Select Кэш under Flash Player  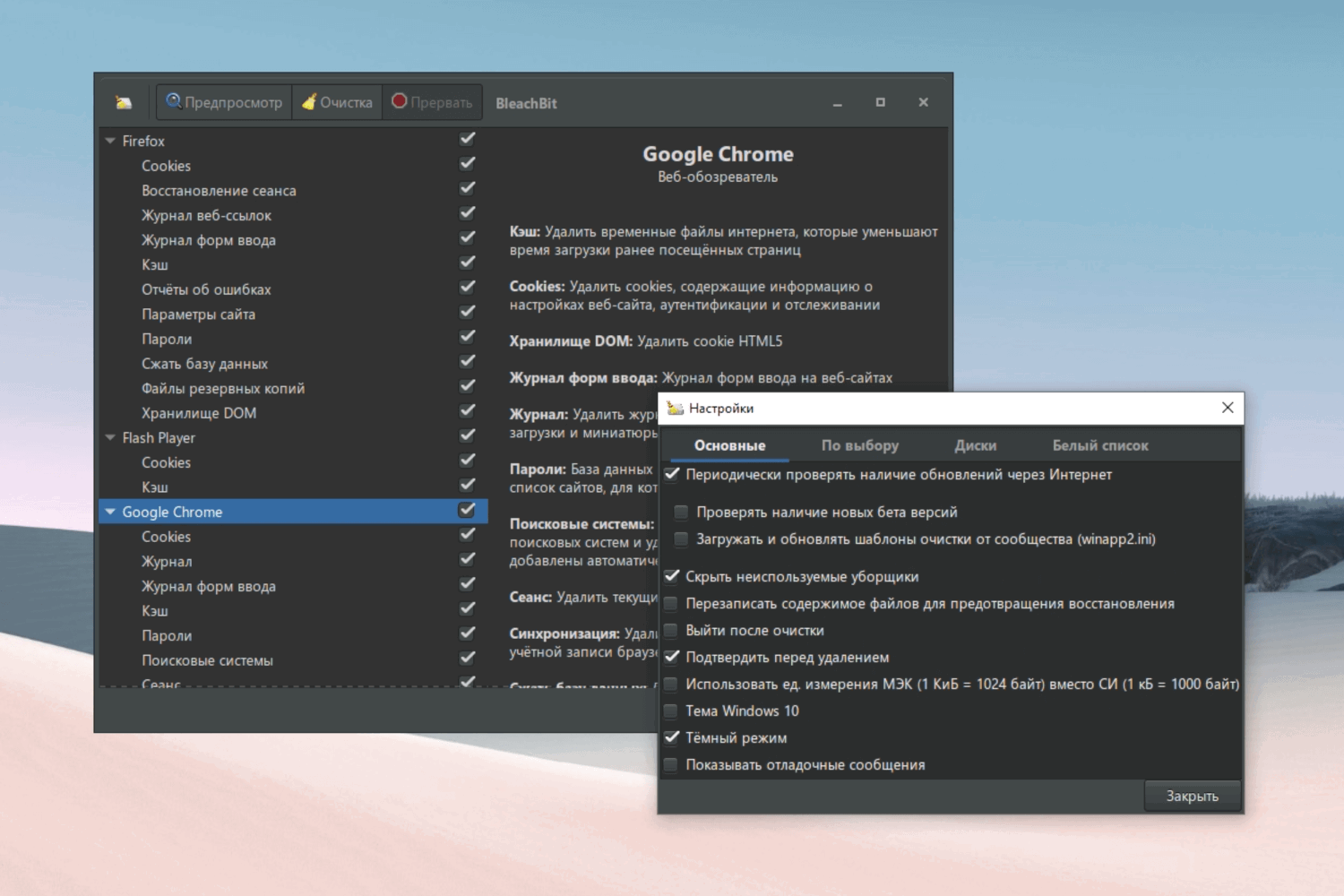tap(156, 487)
